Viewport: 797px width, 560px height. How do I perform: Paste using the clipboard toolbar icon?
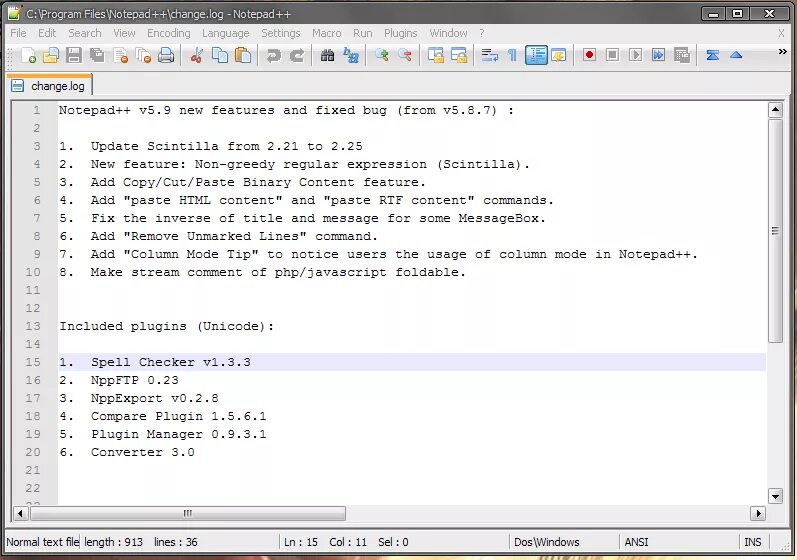click(x=243, y=55)
